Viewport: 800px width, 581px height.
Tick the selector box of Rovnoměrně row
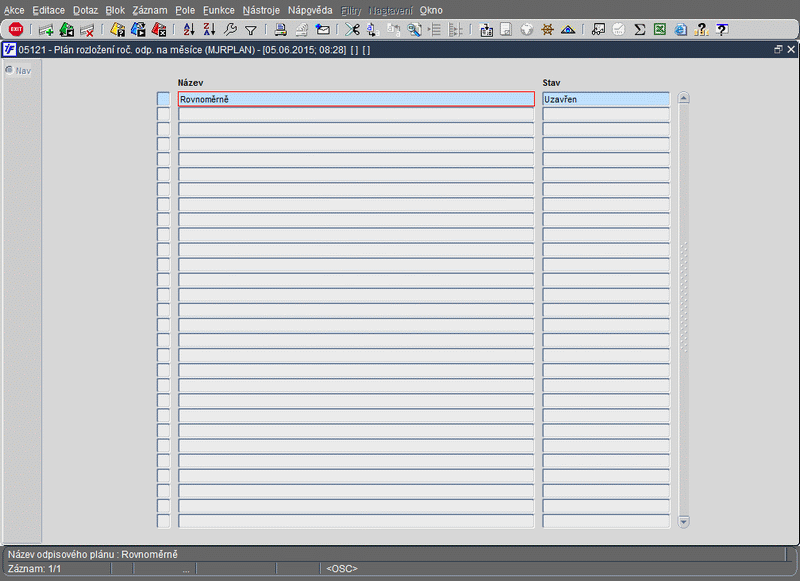point(163,99)
